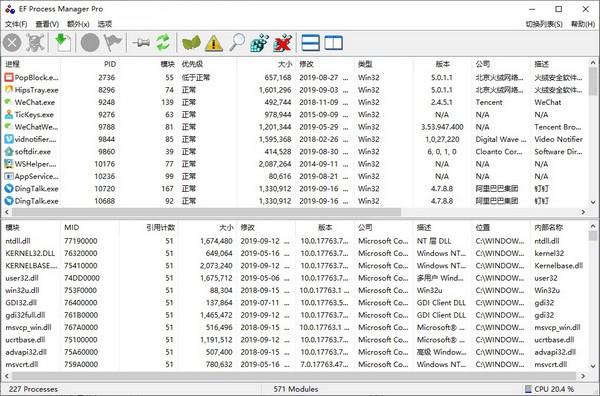The image size is (600, 396).
Task: Select the ntdll.dll module row
Action: 295,241
